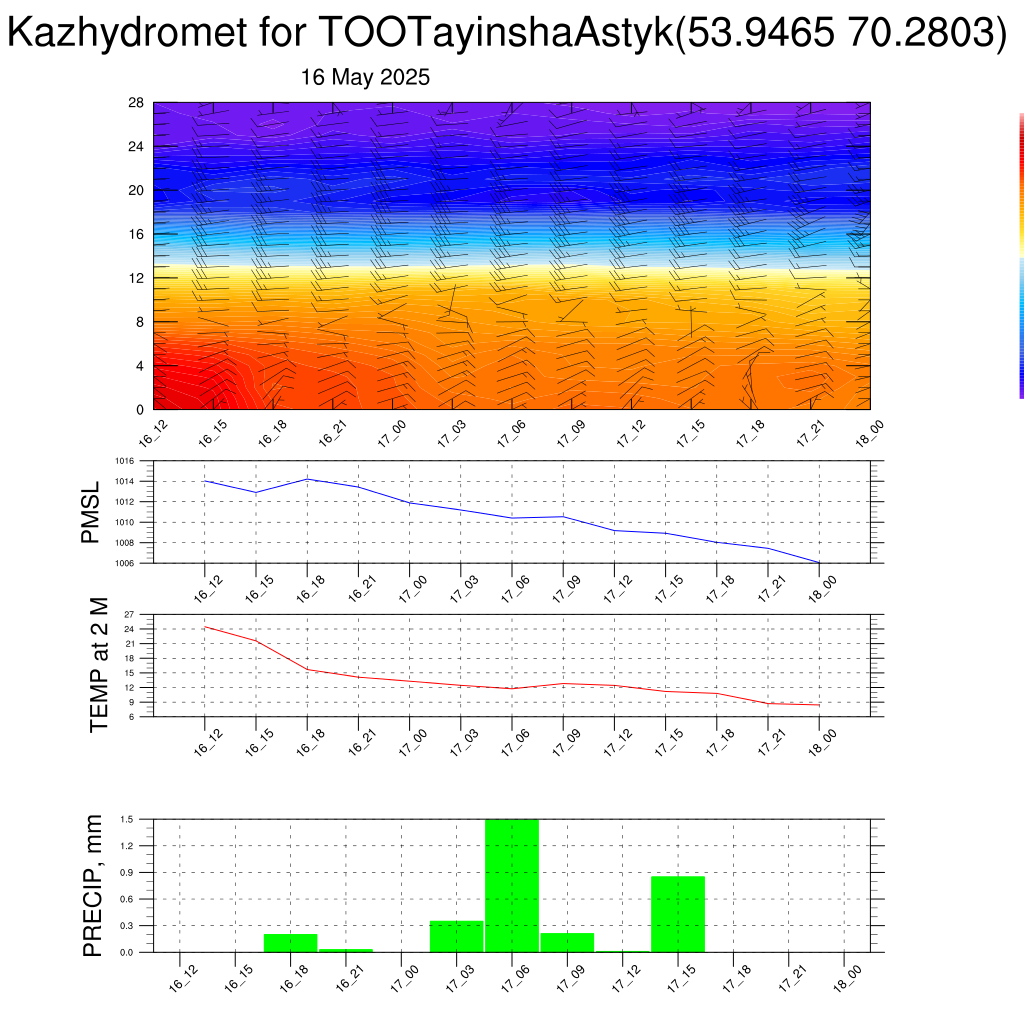Click value "0.0" on the PRECIP axis
Viewport: 1024px width, 1024px height.
tap(127, 952)
